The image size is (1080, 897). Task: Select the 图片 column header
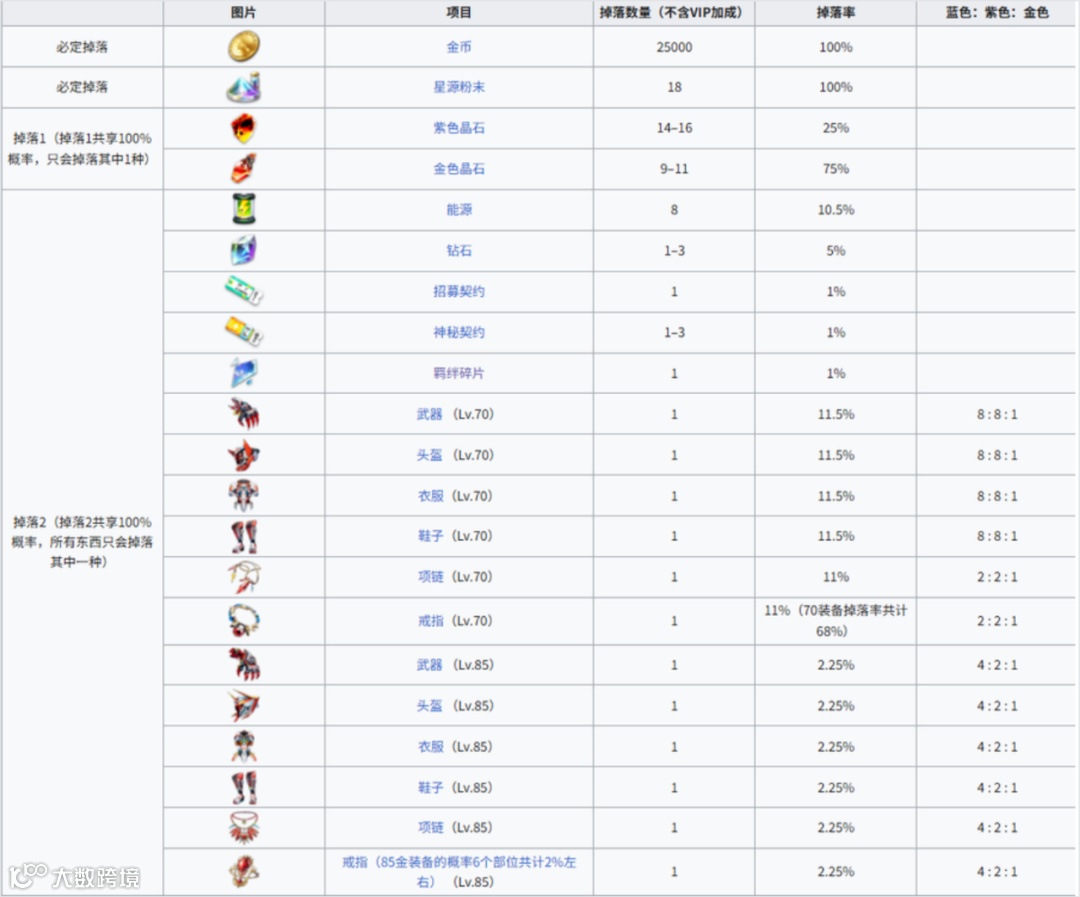point(244,12)
